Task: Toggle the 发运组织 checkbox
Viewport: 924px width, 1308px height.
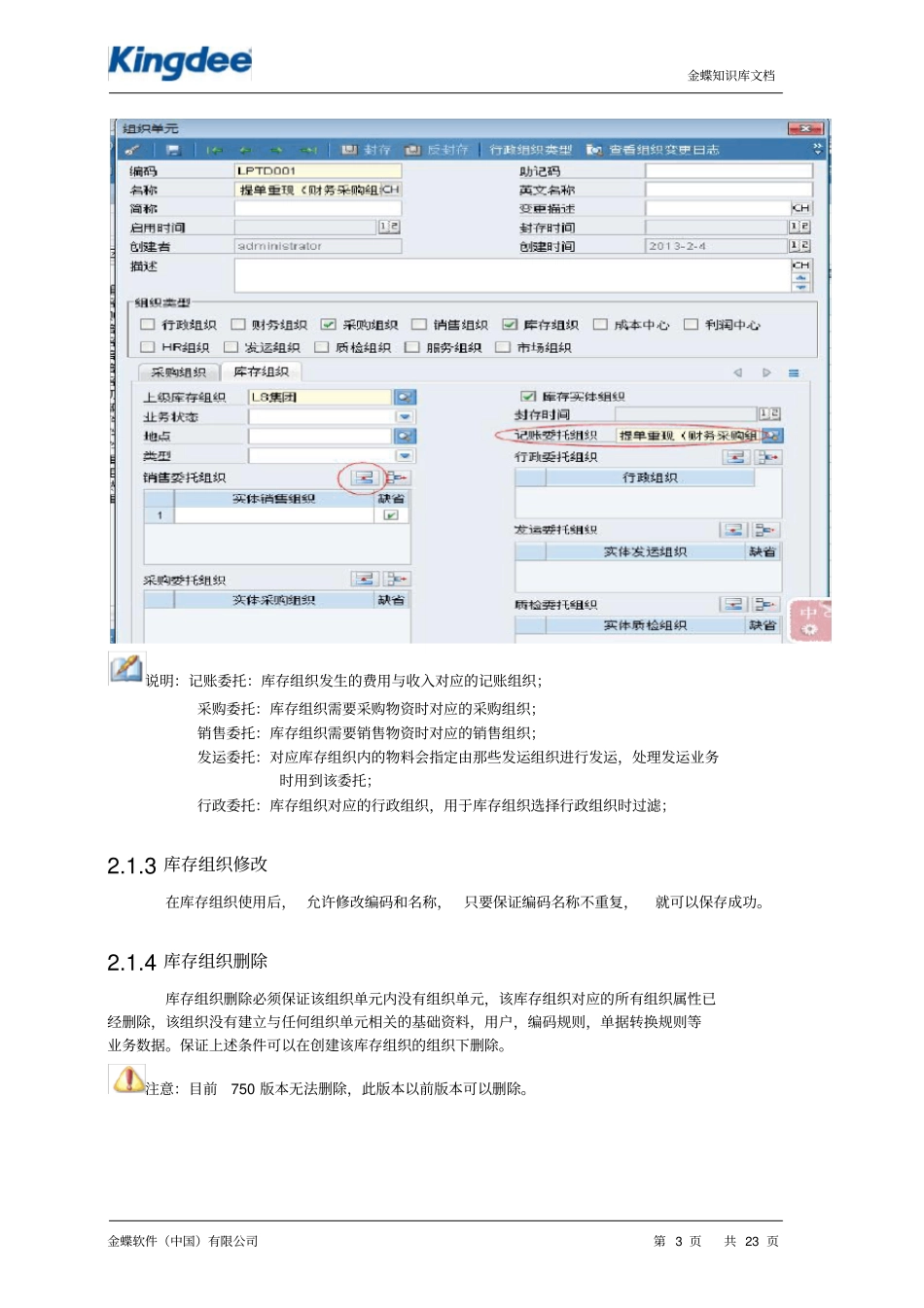Action: (x=231, y=347)
